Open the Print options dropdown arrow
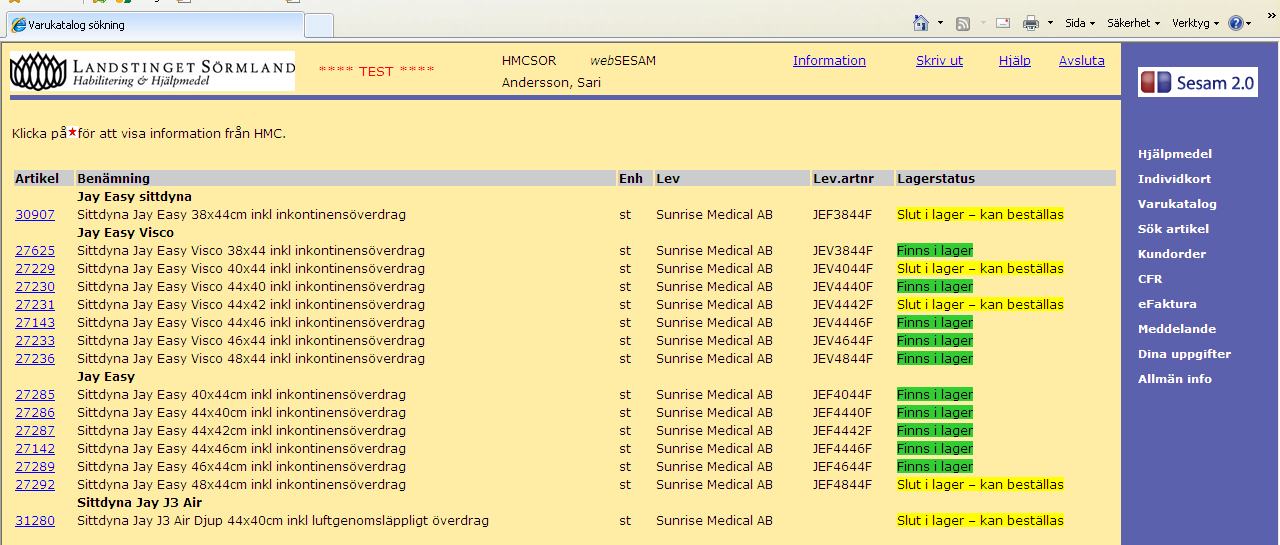Viewport: 1280px width, 545px height. point(1050,23)
